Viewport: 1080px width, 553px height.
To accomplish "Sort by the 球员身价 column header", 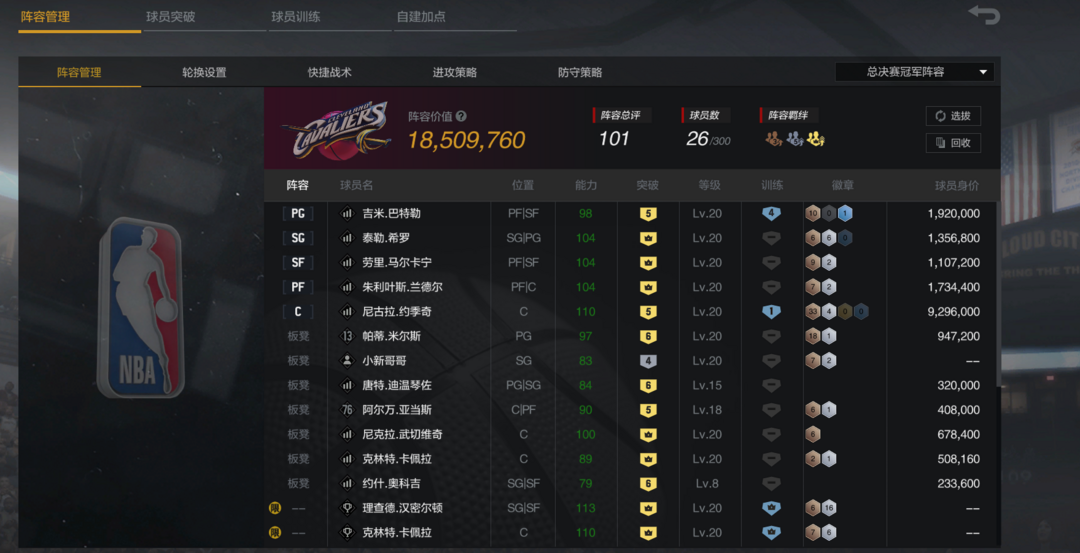I will [956, 185].
